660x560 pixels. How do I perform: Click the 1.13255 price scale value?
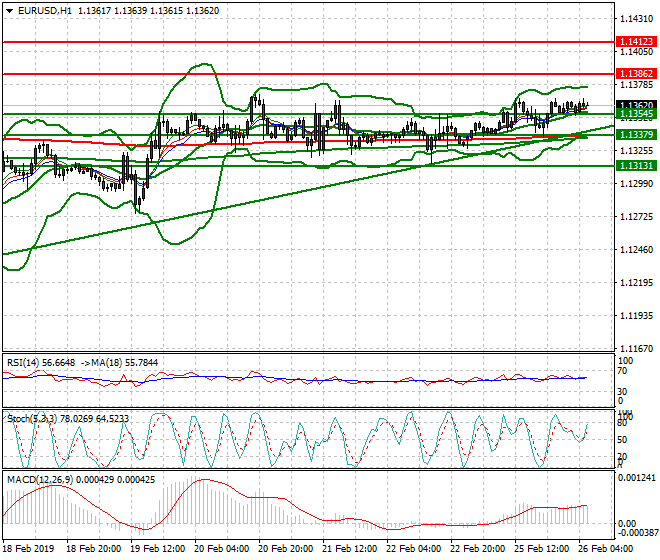pyautogui.click(x=636, y=151)
